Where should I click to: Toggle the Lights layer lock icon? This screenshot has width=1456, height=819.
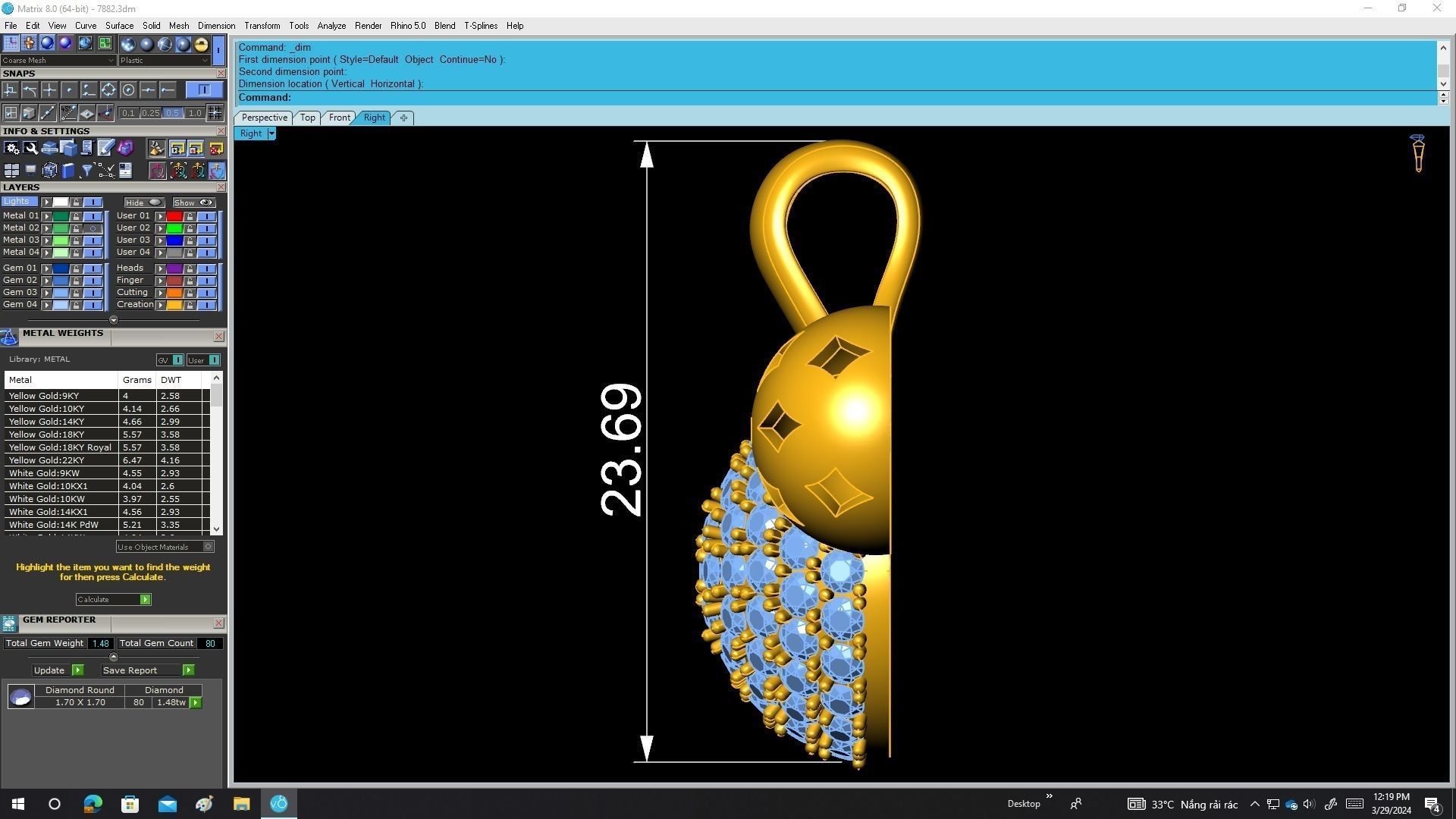pos(76,202)
